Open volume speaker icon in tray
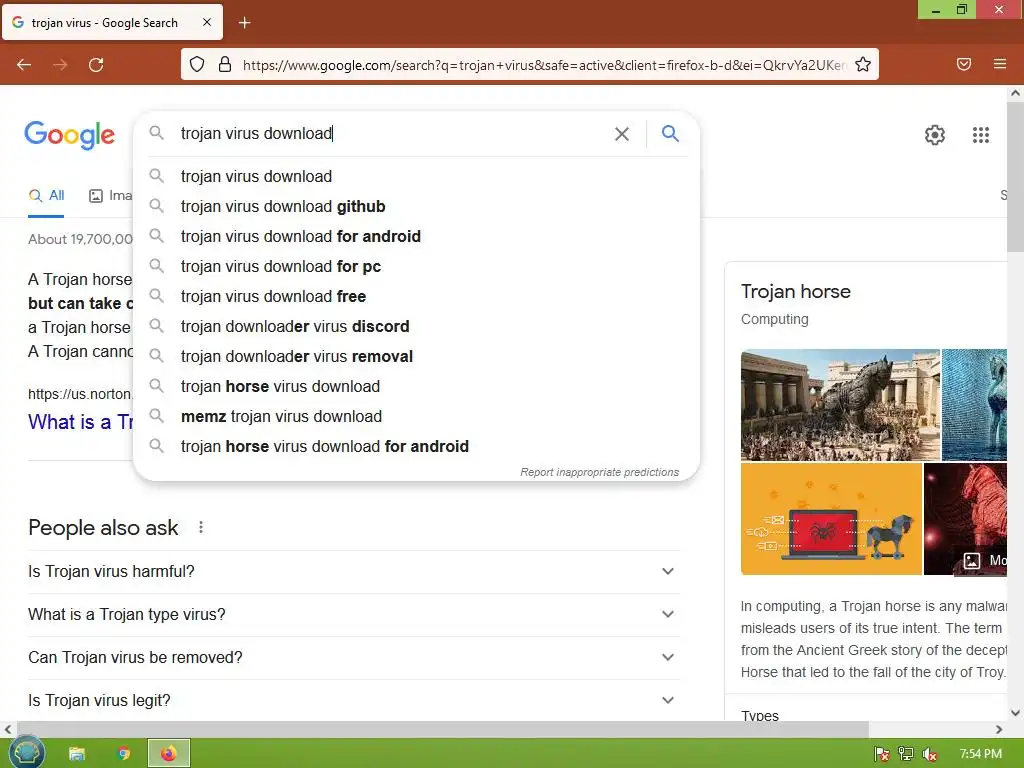 tap(930, 754)
